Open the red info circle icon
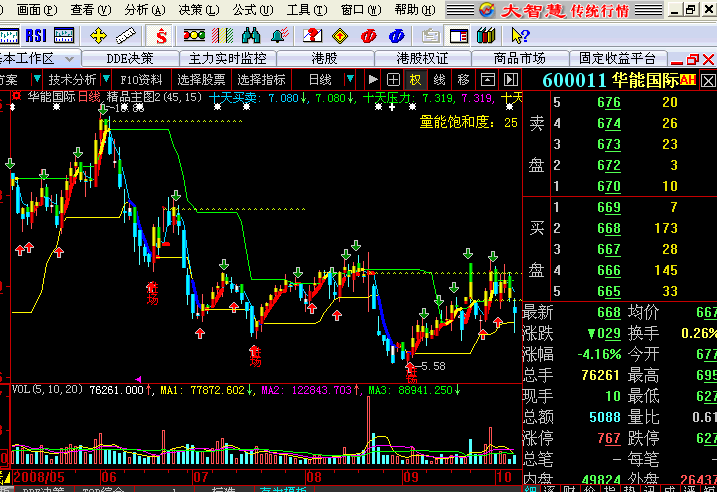Screen dimensions: 717x492 pos(369,36)
